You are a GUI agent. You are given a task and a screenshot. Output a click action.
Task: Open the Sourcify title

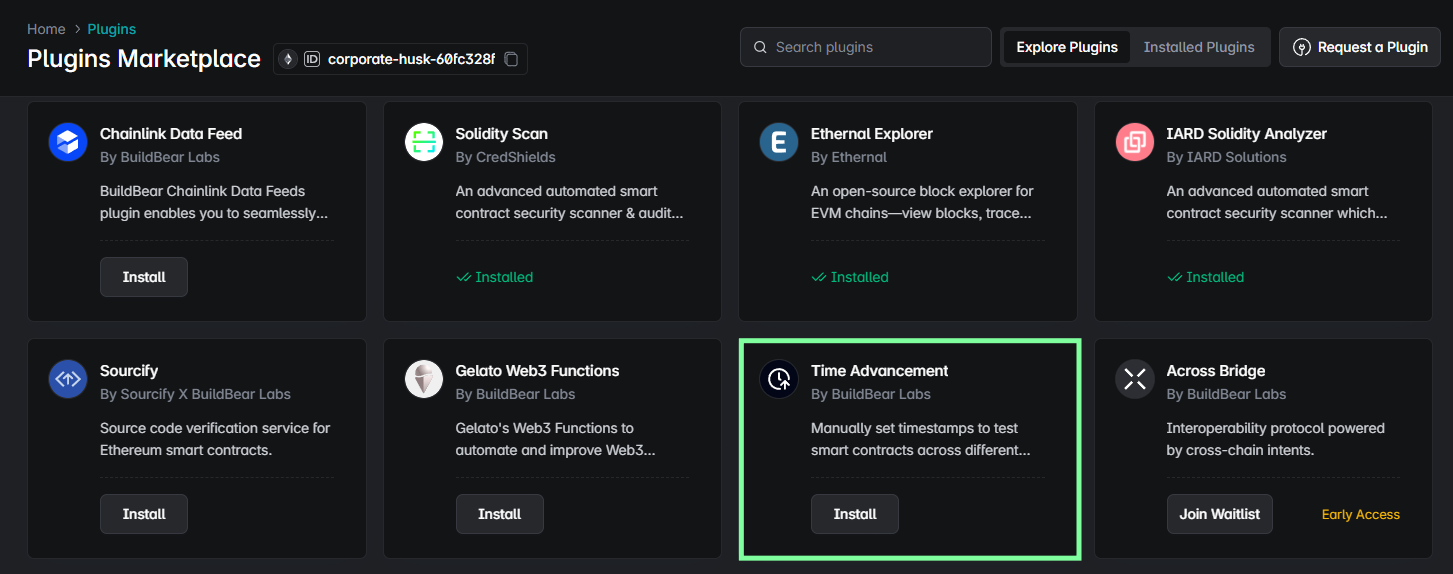click(x=129, y=370)
